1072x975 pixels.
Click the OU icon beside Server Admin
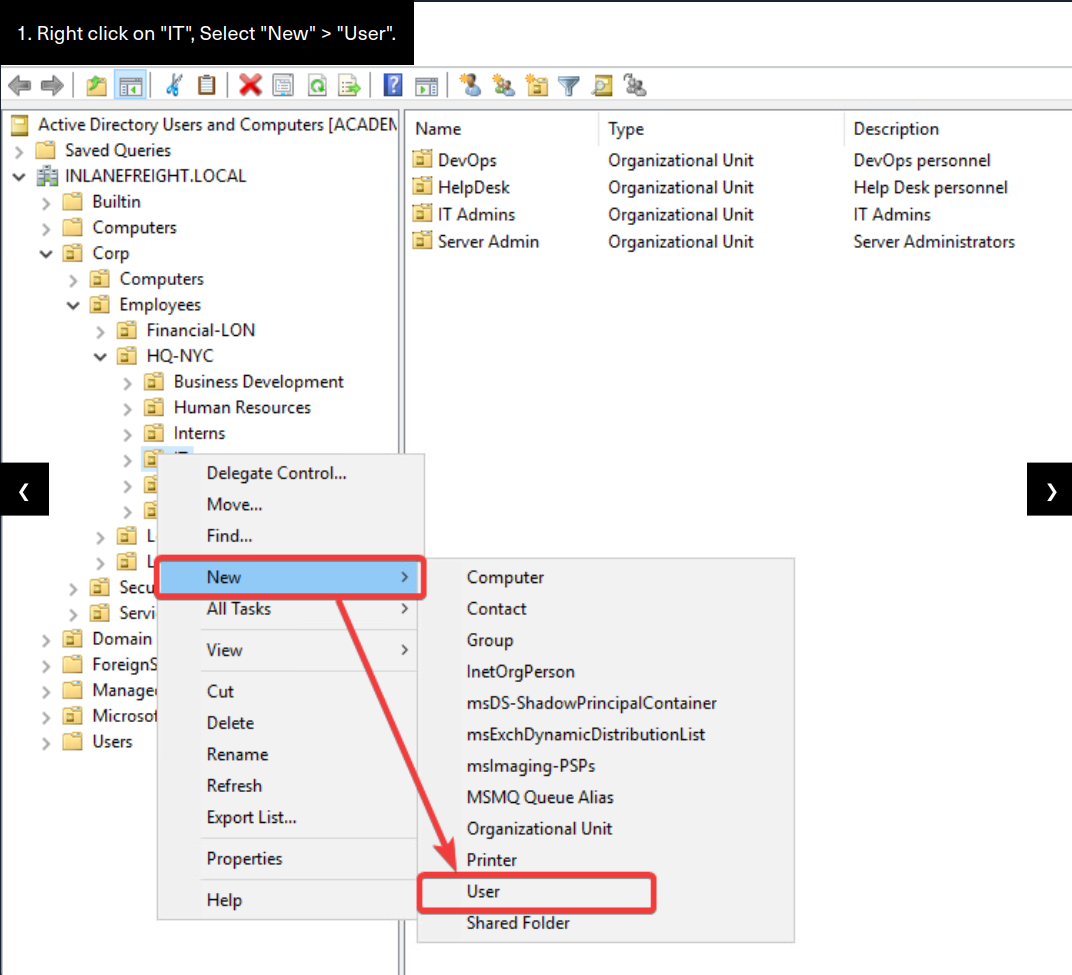(x=423, y=241)
